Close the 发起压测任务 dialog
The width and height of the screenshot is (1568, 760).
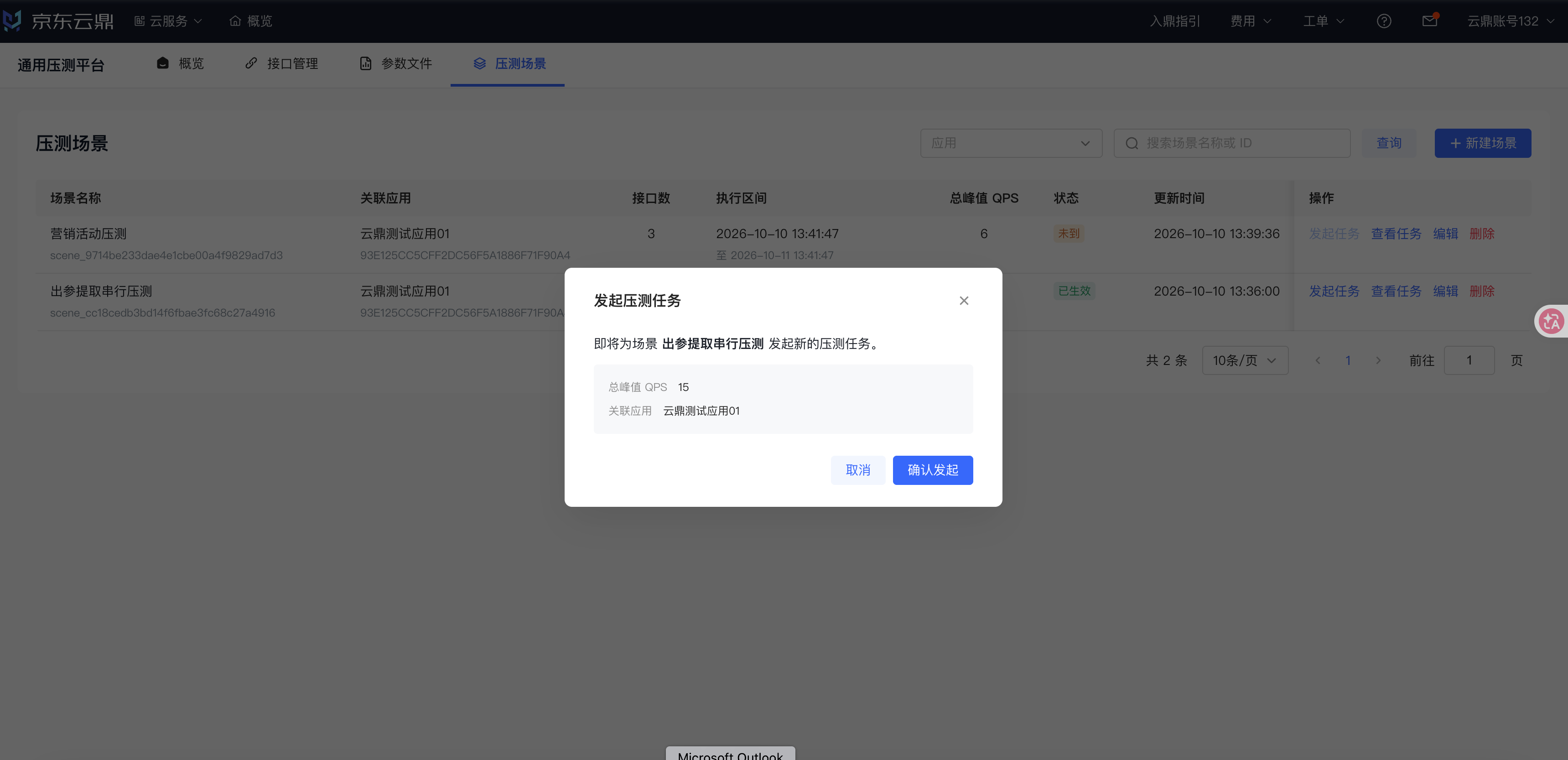(964, 300)
